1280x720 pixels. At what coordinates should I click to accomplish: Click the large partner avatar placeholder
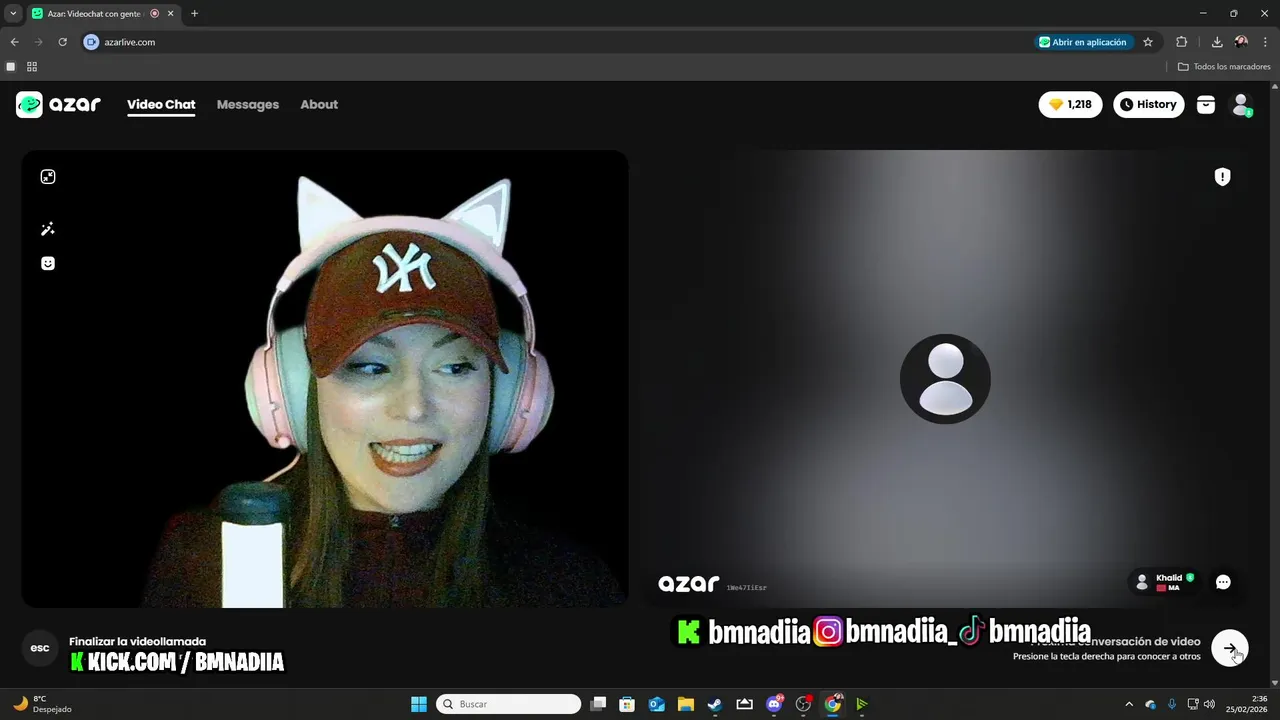point(945,379)
